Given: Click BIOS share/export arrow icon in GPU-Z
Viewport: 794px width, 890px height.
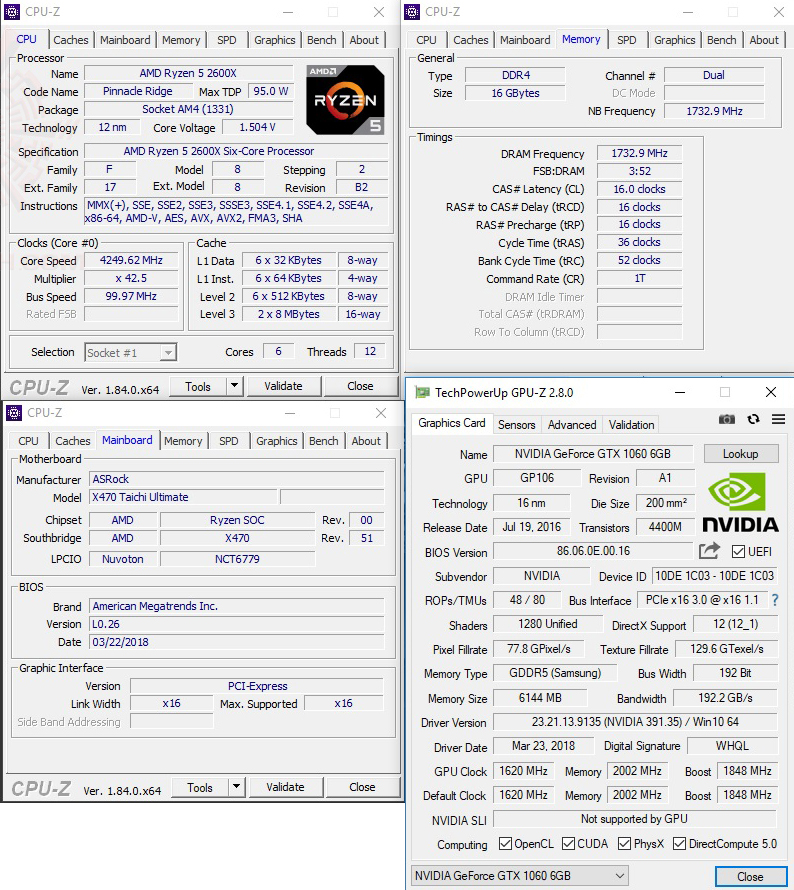Looking at the screenshot, I should click(x=709, y=551).
